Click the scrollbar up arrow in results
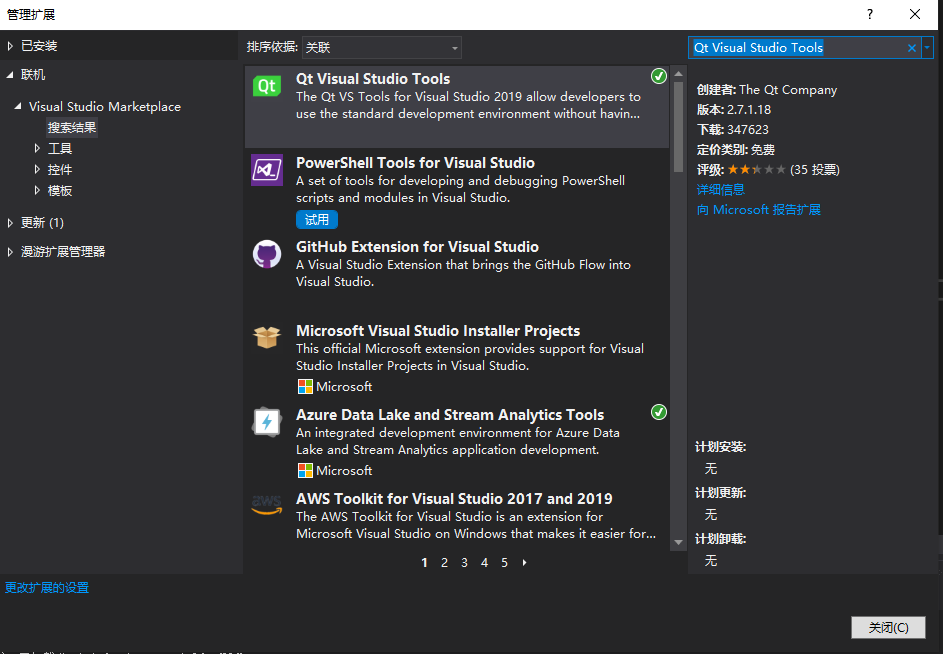943x654 pixels. point(678,73)
